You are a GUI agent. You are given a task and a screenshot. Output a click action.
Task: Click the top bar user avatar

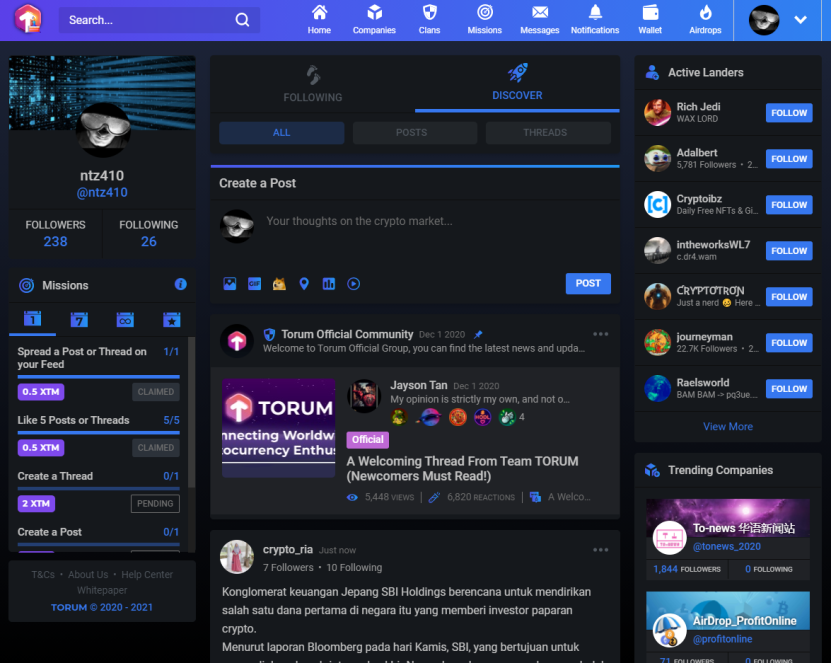[764, 20]
